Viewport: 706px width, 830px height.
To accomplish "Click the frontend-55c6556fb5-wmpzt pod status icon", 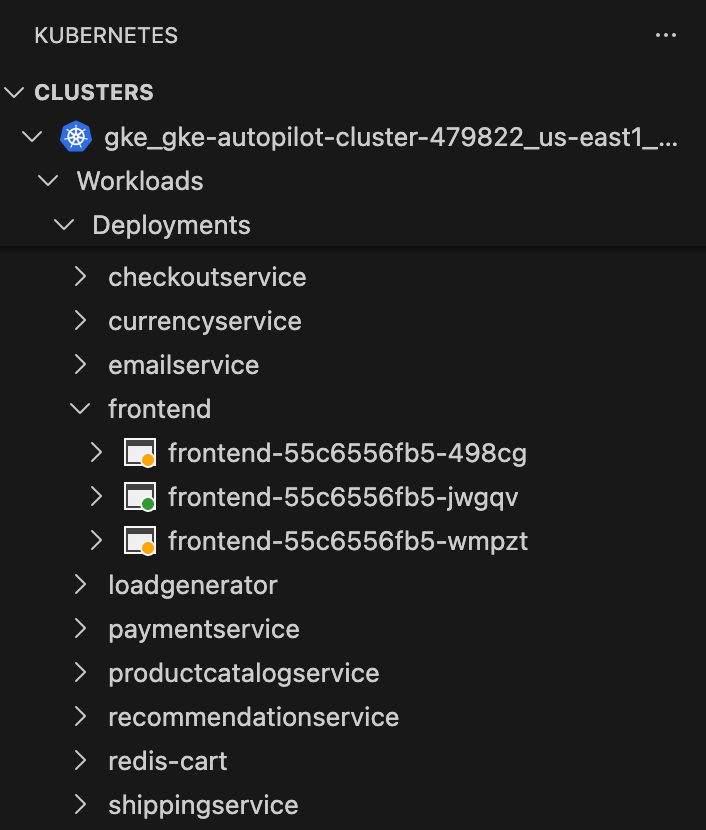I will pyautogui.click(x=140, y=541).
